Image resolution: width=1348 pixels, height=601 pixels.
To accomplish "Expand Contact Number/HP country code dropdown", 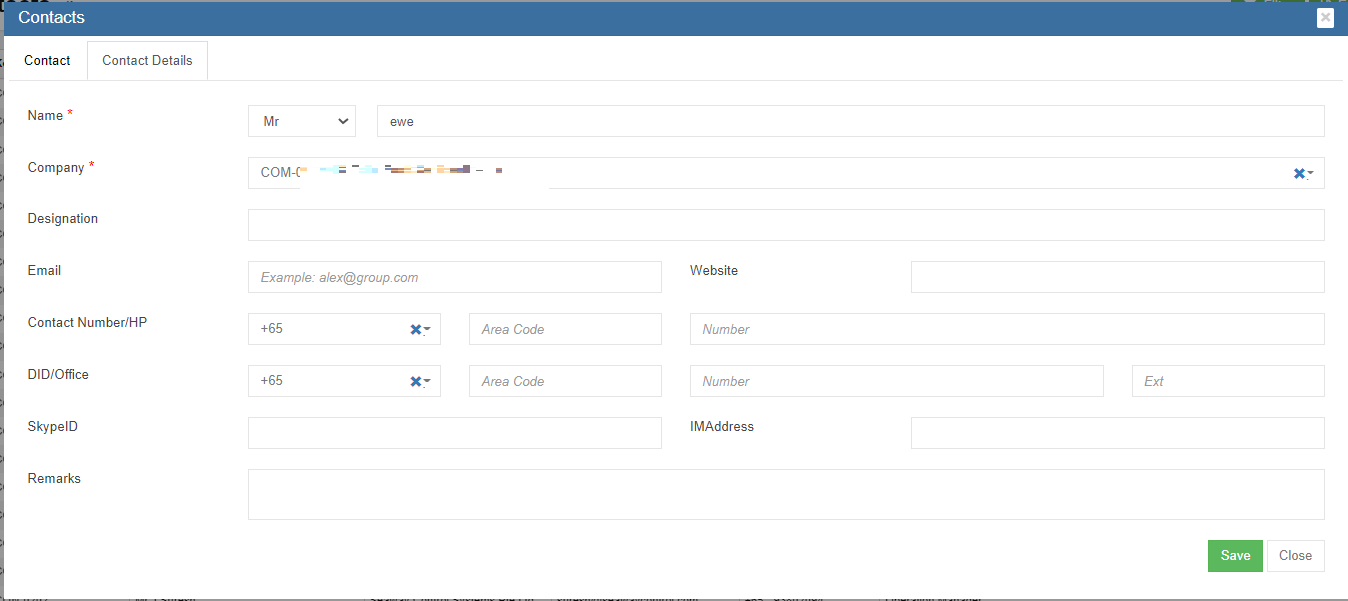I will point(428,329).
